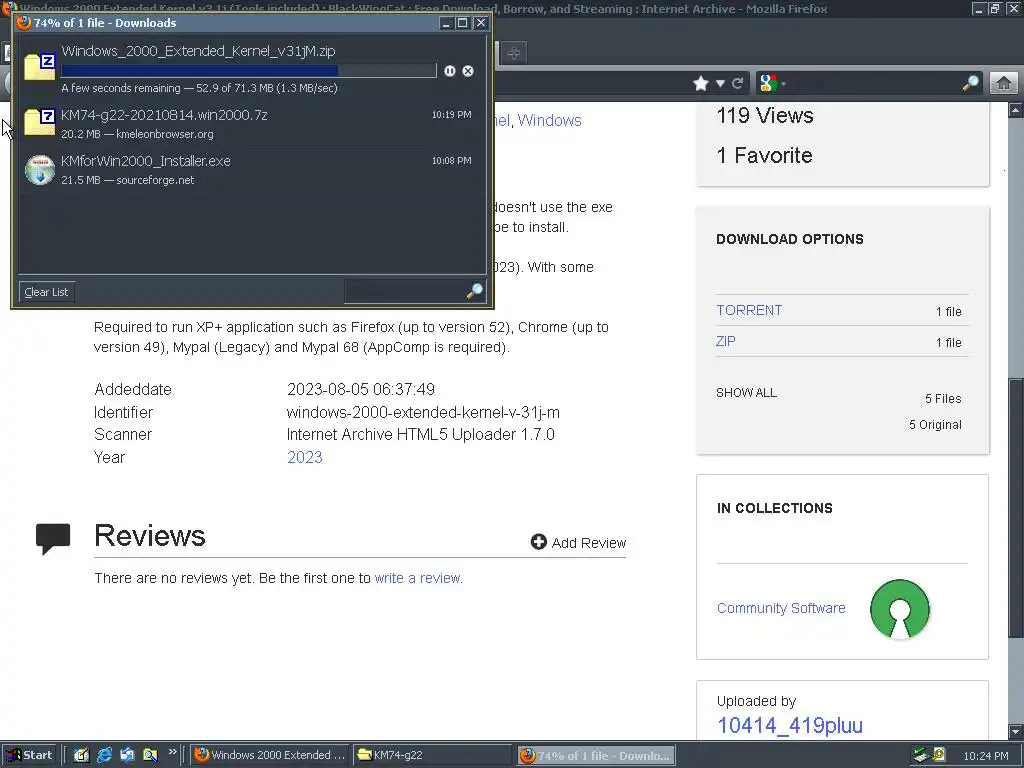The image size is (1024, 768).
Task: Go to the Firefox home page
Action: 1004,83
